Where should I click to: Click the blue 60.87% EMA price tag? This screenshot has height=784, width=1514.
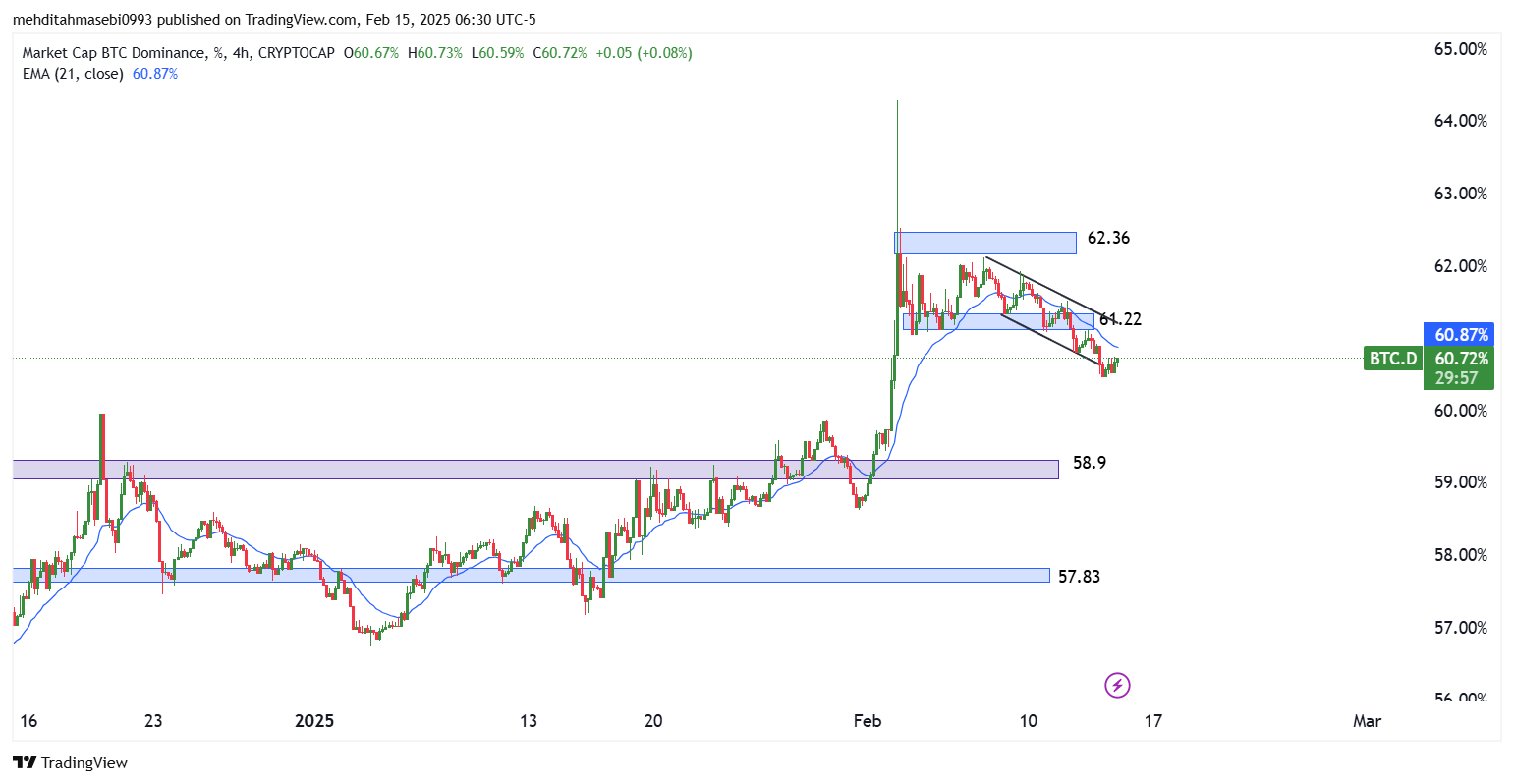point(1461,334)
